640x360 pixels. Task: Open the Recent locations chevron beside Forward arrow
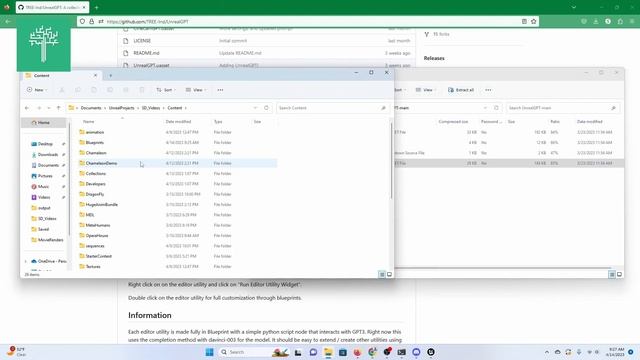click(49, 108)
